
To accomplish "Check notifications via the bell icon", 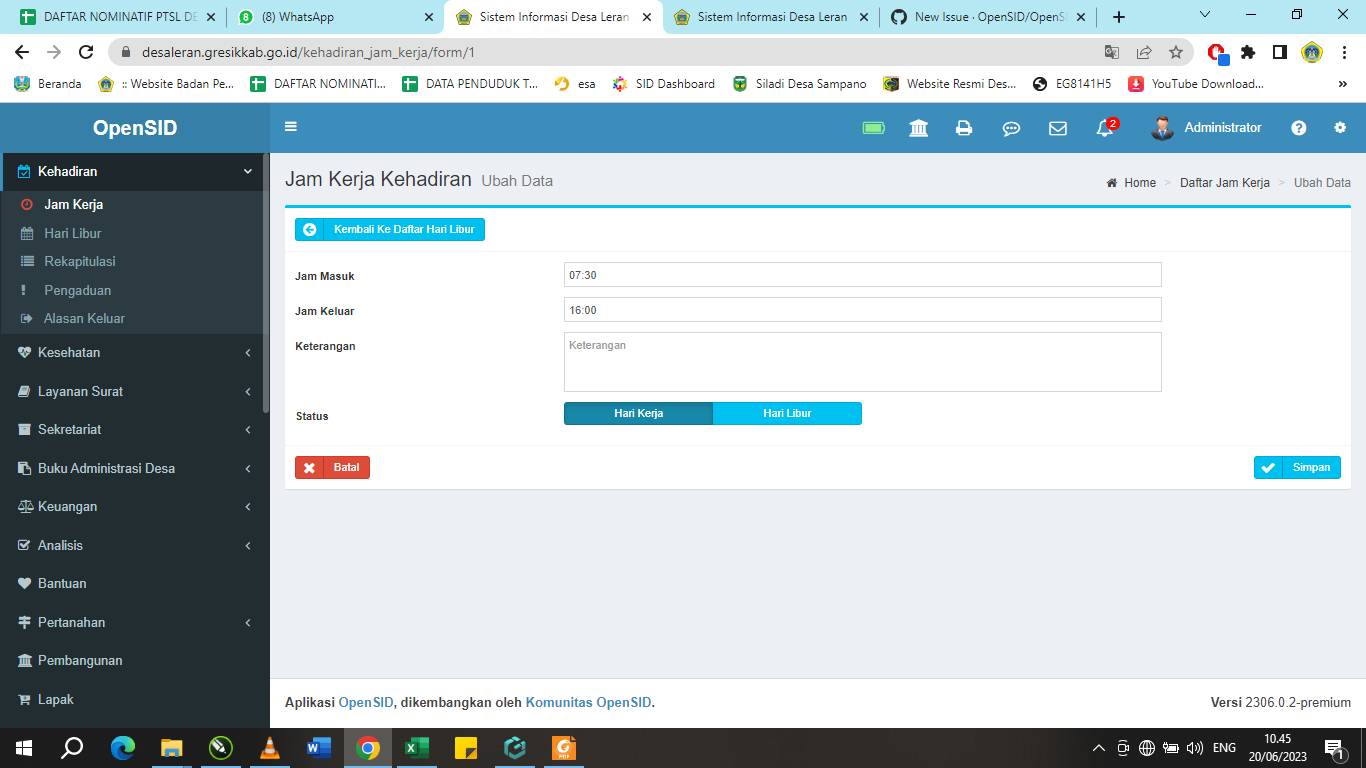I will pos(1103,130).
